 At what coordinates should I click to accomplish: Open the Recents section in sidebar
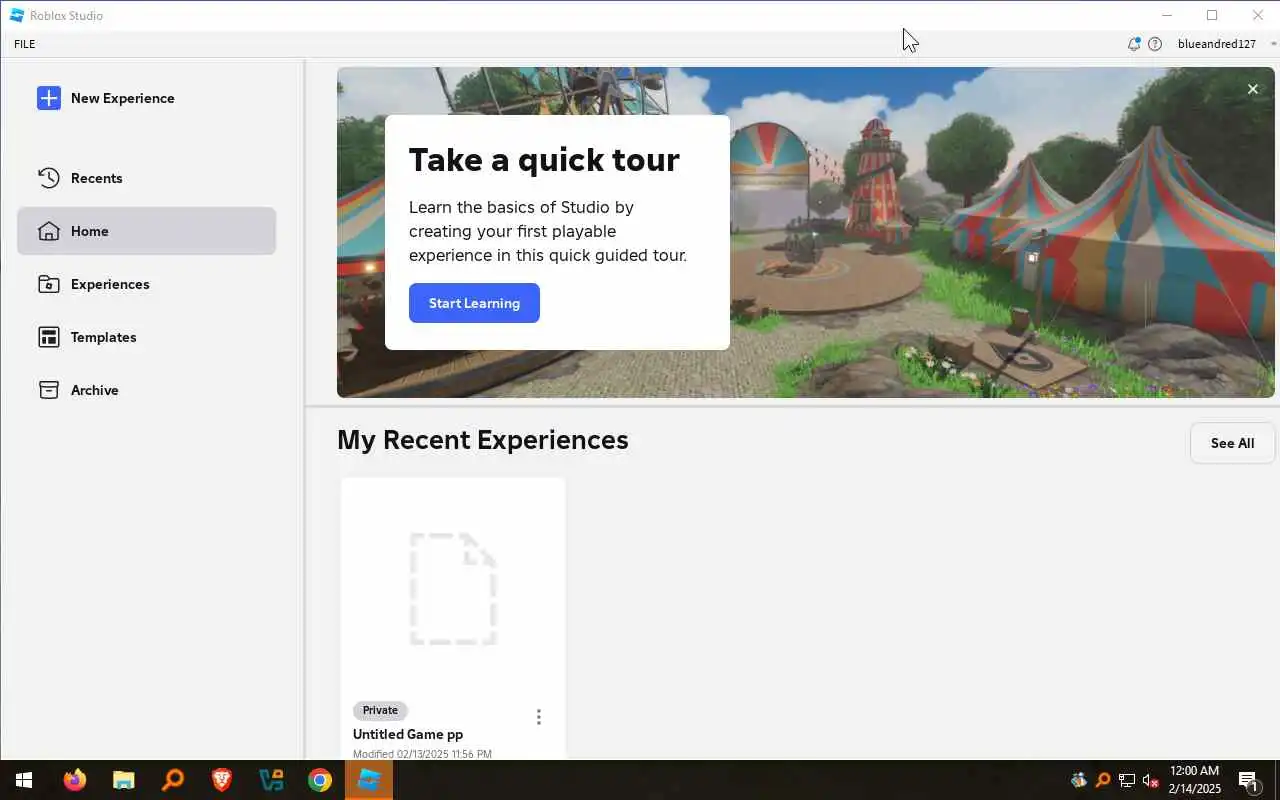(146, 178)
